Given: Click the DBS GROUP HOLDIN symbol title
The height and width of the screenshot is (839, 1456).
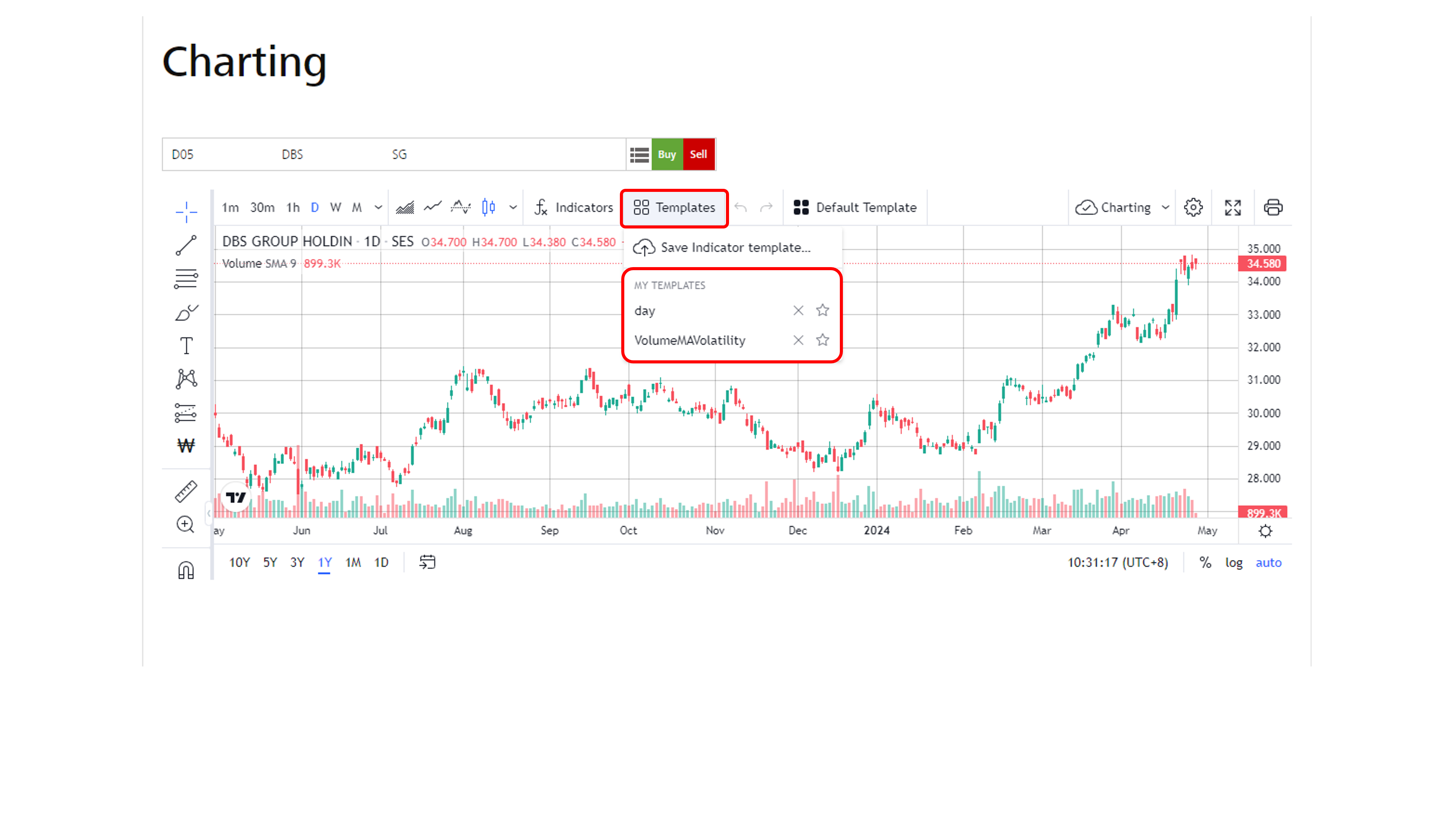Looking at the screenshot, I should 287,241.
